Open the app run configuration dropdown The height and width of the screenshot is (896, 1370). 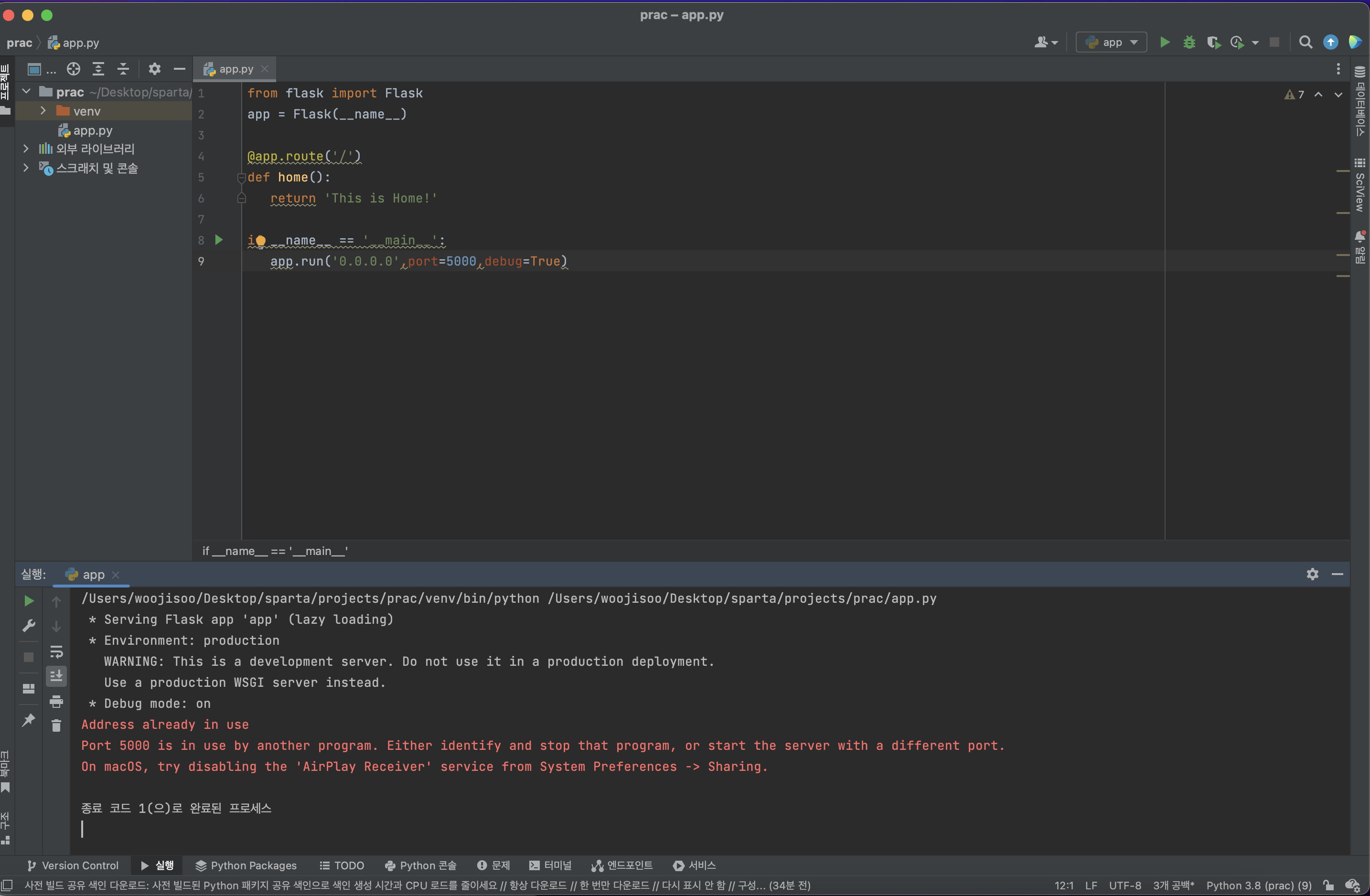[x=1111, y=42]
